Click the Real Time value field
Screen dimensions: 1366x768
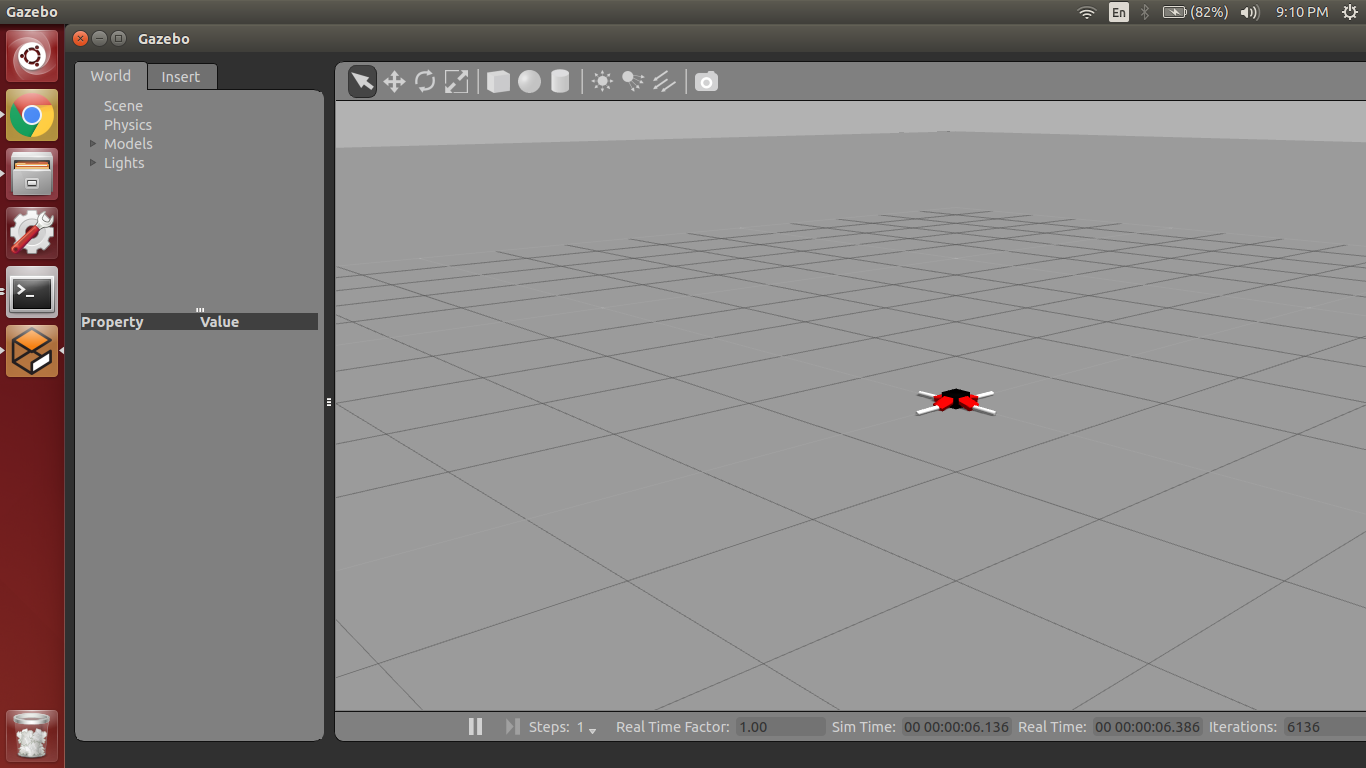point(1147,727)
